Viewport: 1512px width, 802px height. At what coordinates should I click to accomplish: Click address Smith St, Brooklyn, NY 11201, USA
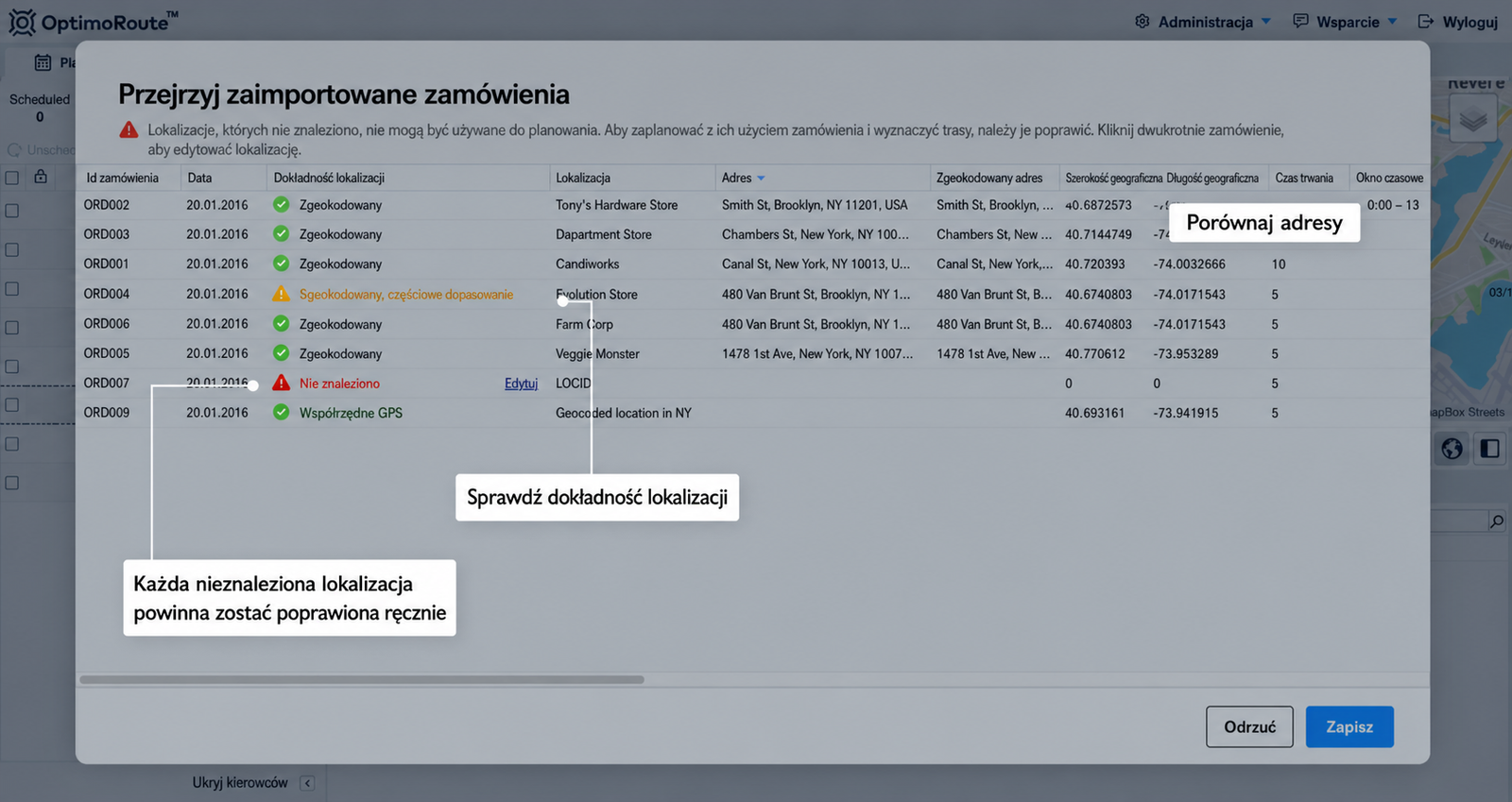tap(815, 205)
